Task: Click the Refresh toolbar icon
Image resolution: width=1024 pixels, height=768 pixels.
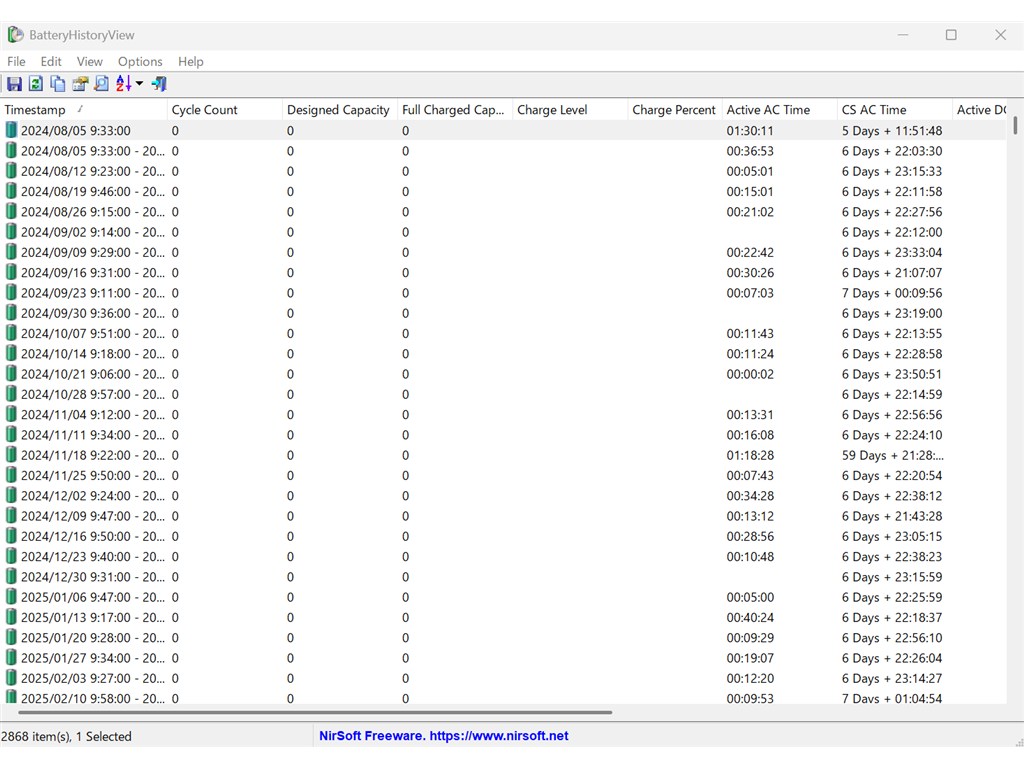Action: (x=36, y=84)
